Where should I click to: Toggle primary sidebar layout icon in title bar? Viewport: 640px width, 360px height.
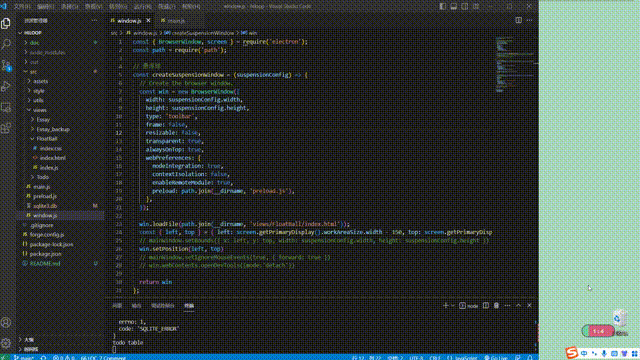tap(443, 7)
